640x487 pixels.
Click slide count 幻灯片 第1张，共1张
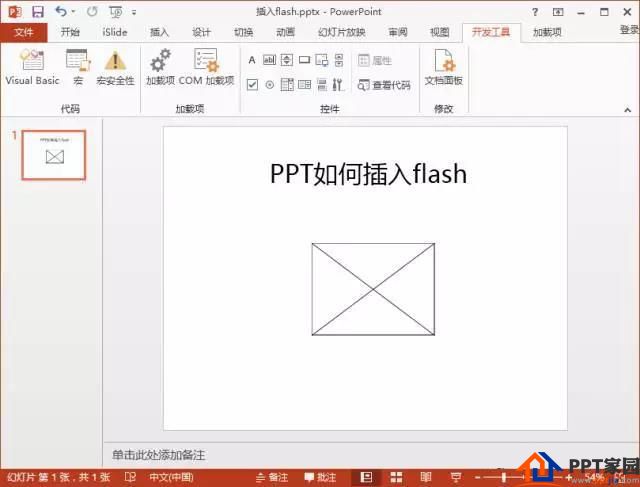(x=58, y=477)
